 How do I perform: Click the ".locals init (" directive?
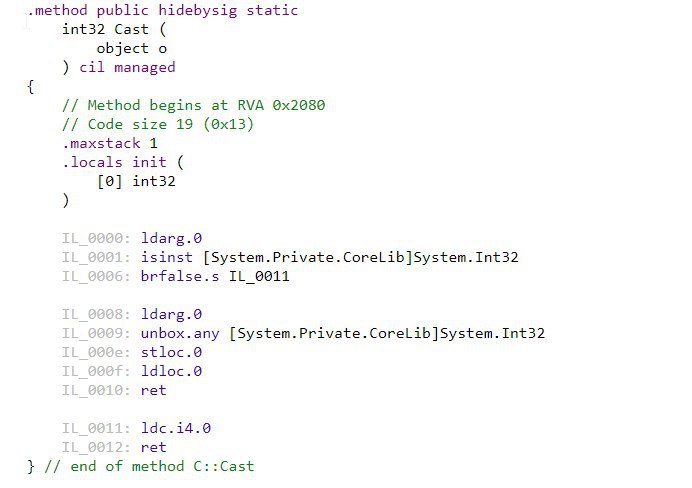click(123, 162)
